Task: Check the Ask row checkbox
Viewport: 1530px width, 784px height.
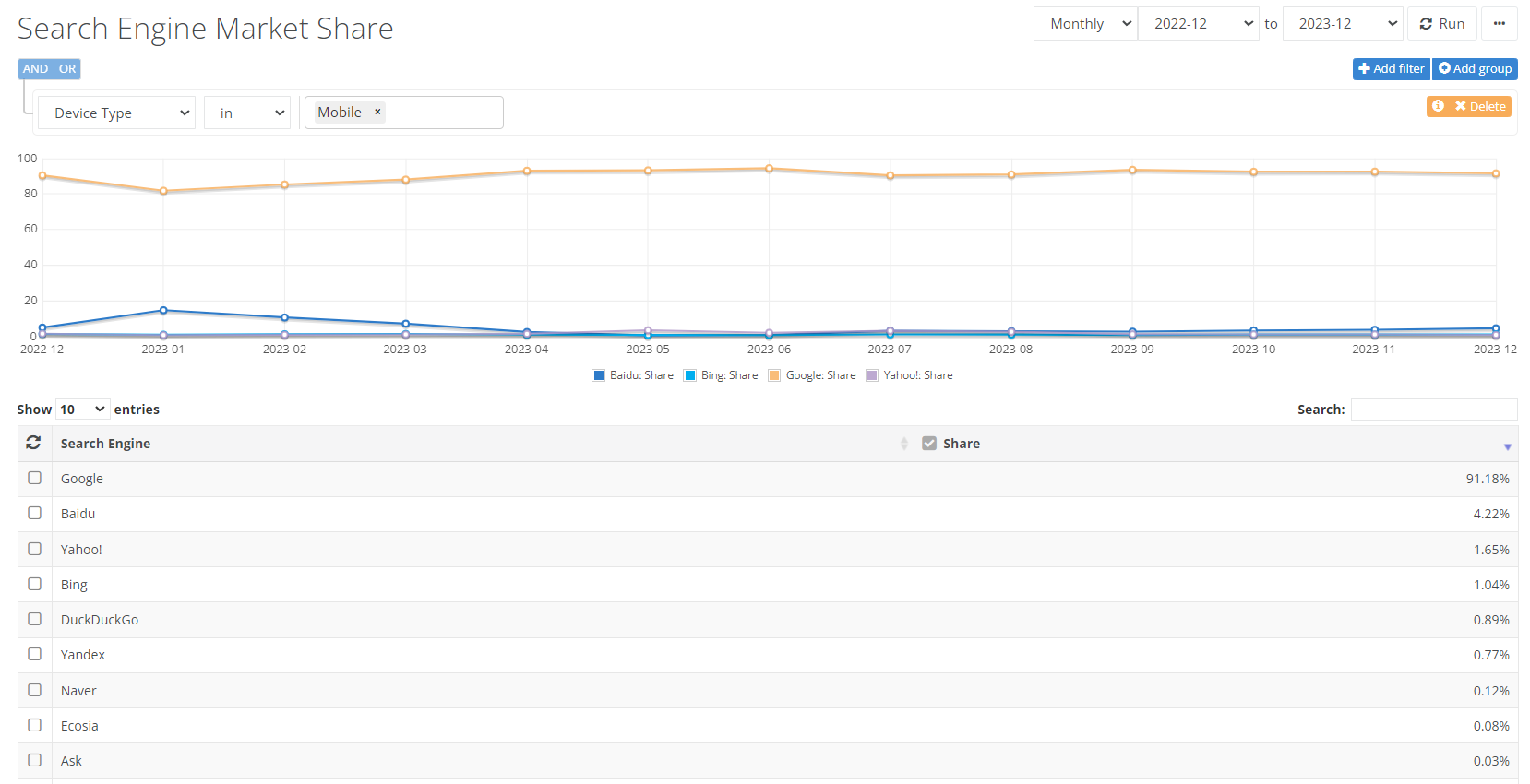Action: [35, 760]
